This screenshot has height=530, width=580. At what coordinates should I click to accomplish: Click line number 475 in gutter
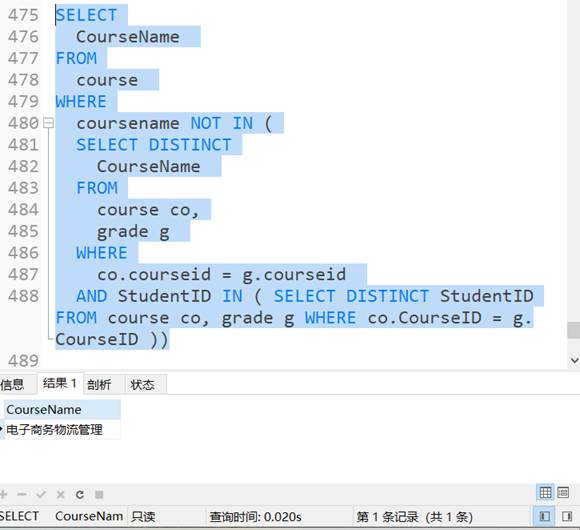point(23,15)
